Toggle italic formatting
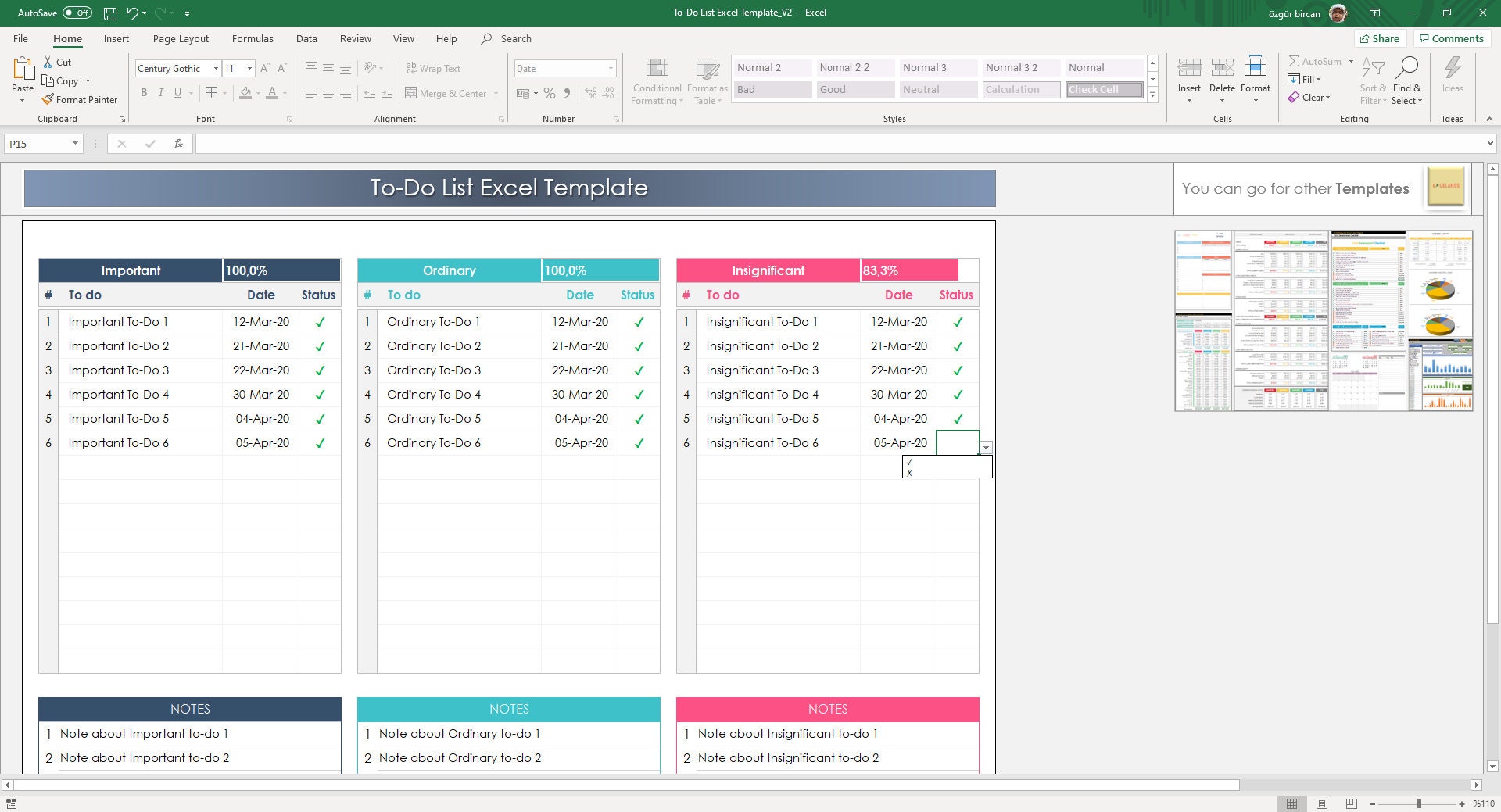Screen dimensions: 1501x812 [161, 93]
